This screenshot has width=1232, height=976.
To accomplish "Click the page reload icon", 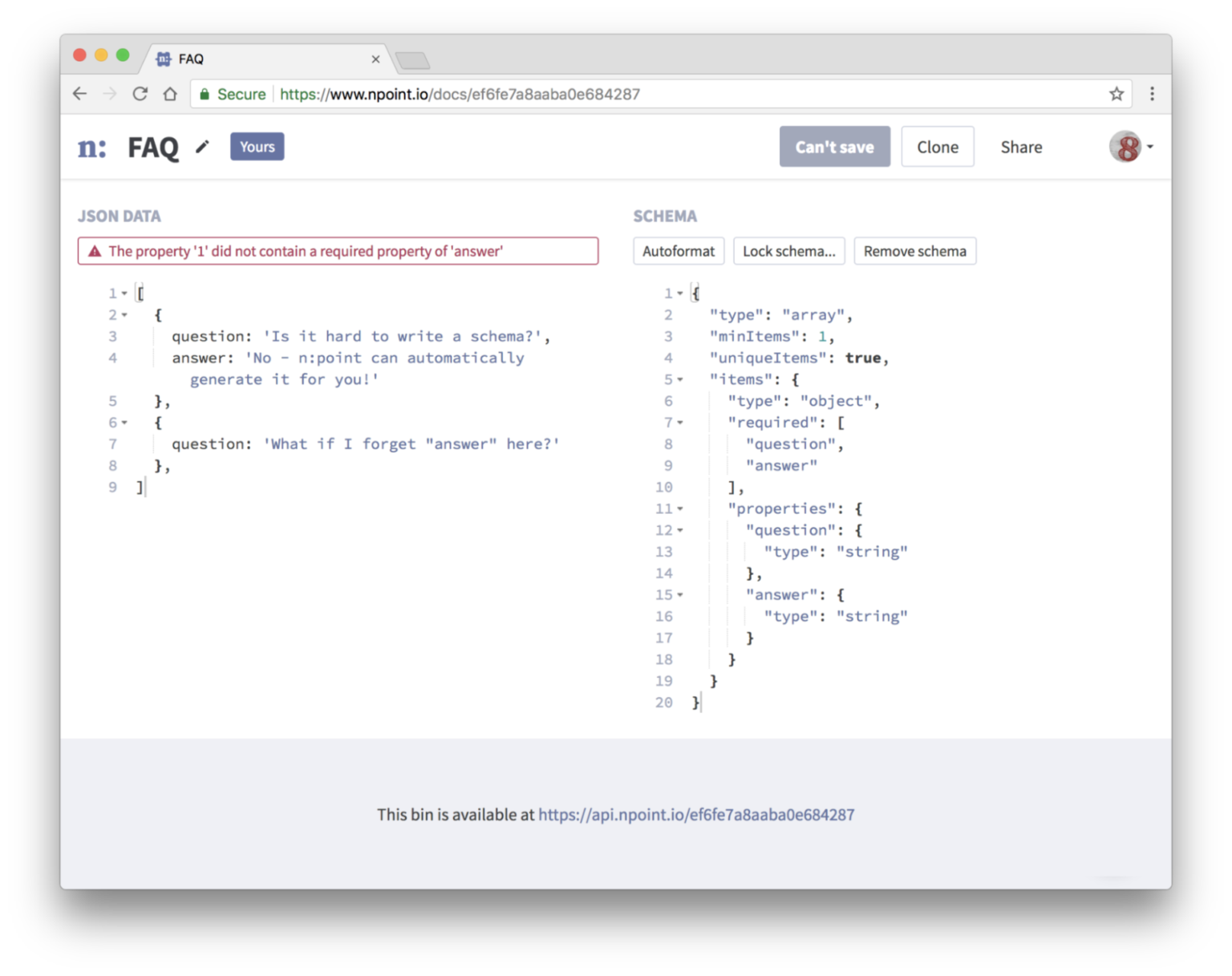I will point(140,94).
